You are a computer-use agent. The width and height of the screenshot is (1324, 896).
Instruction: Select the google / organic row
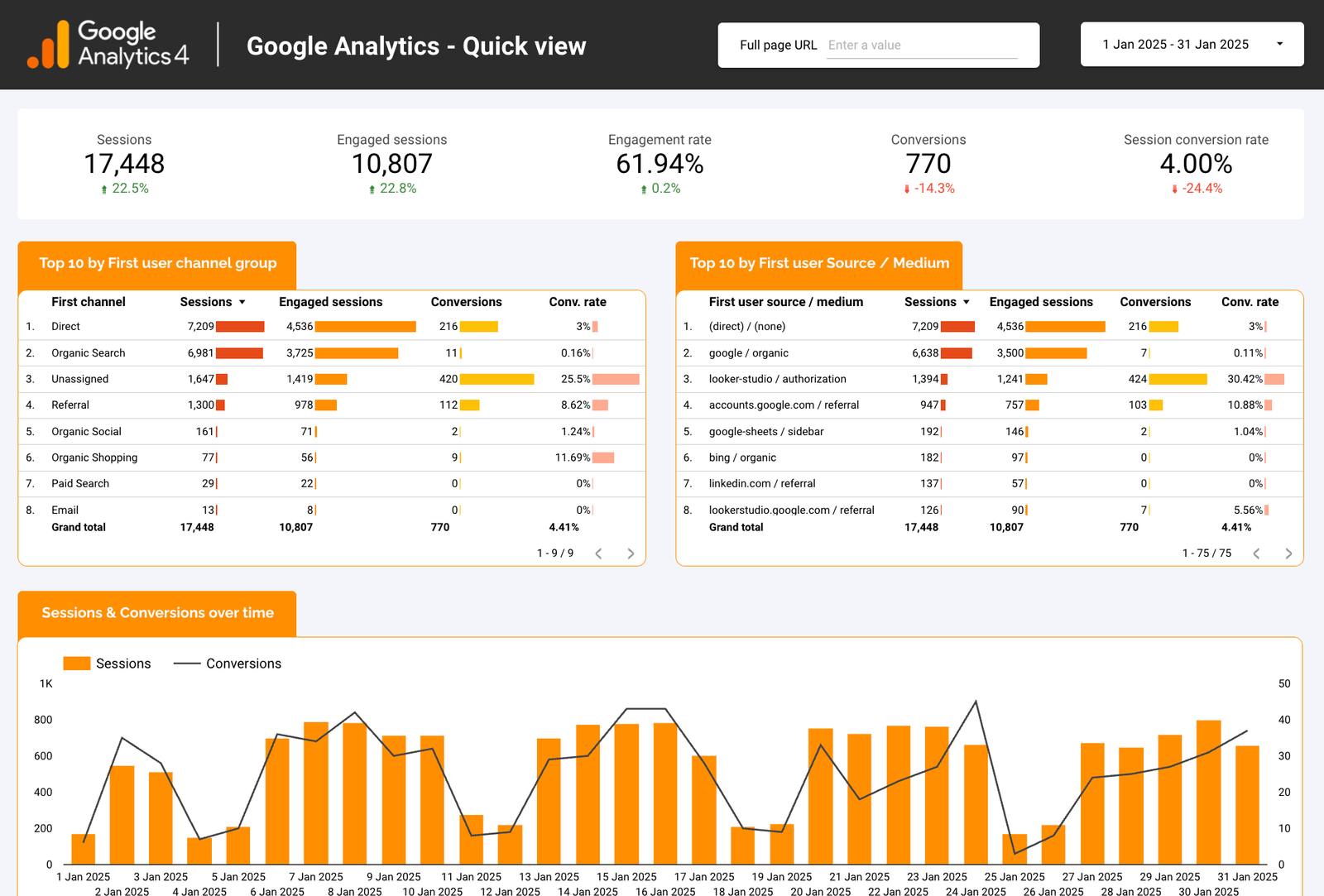click(x=990, y=353)
